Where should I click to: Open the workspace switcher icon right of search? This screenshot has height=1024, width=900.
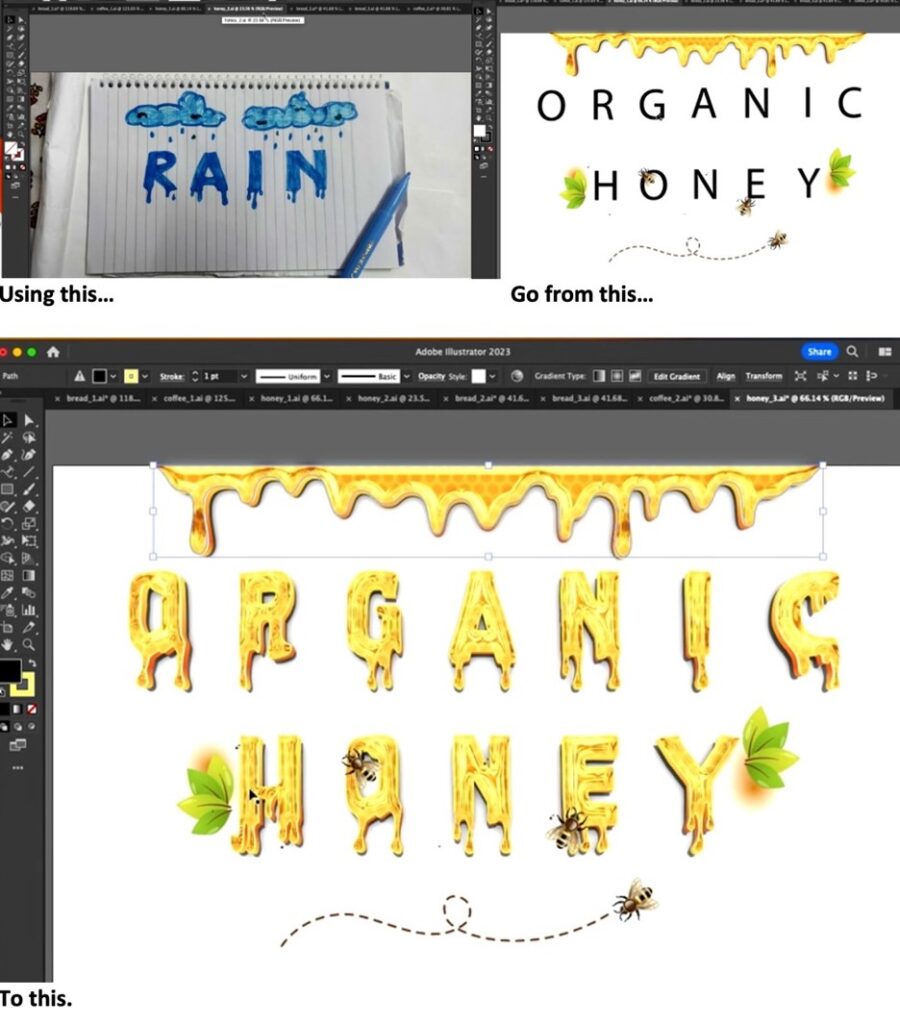[x=885, y=351]
